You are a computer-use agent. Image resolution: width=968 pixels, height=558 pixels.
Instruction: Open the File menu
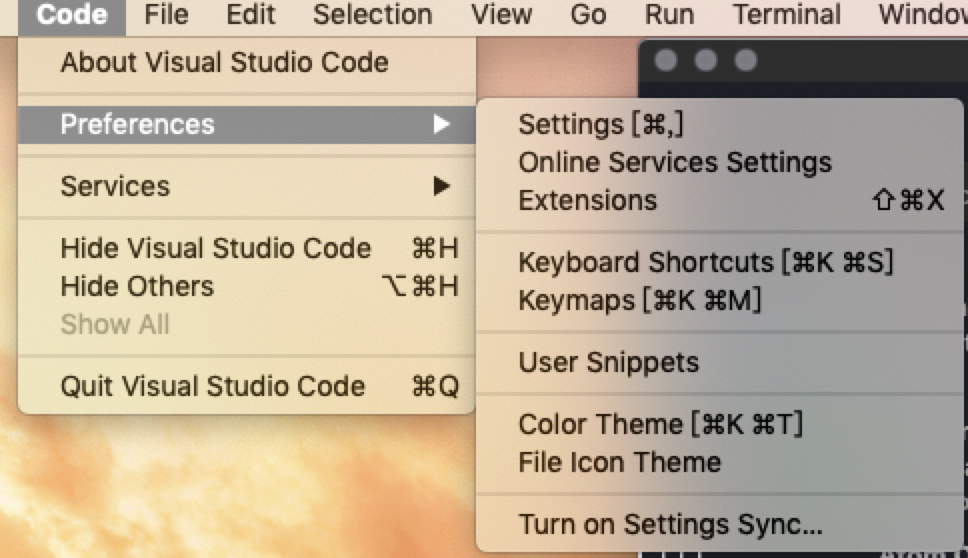tap(166, 15)
